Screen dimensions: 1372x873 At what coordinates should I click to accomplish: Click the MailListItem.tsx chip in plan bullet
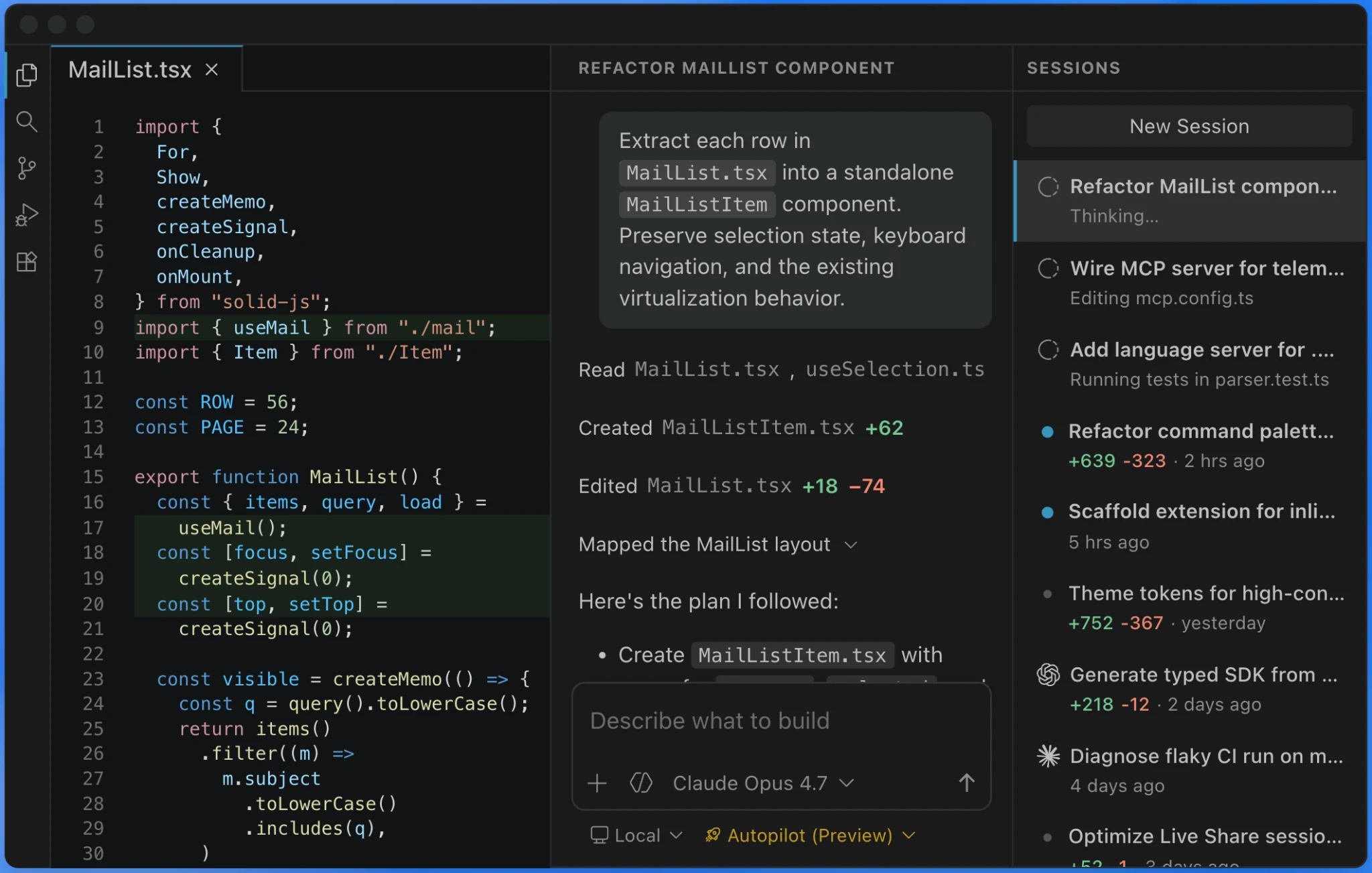(x=793, y=655)
